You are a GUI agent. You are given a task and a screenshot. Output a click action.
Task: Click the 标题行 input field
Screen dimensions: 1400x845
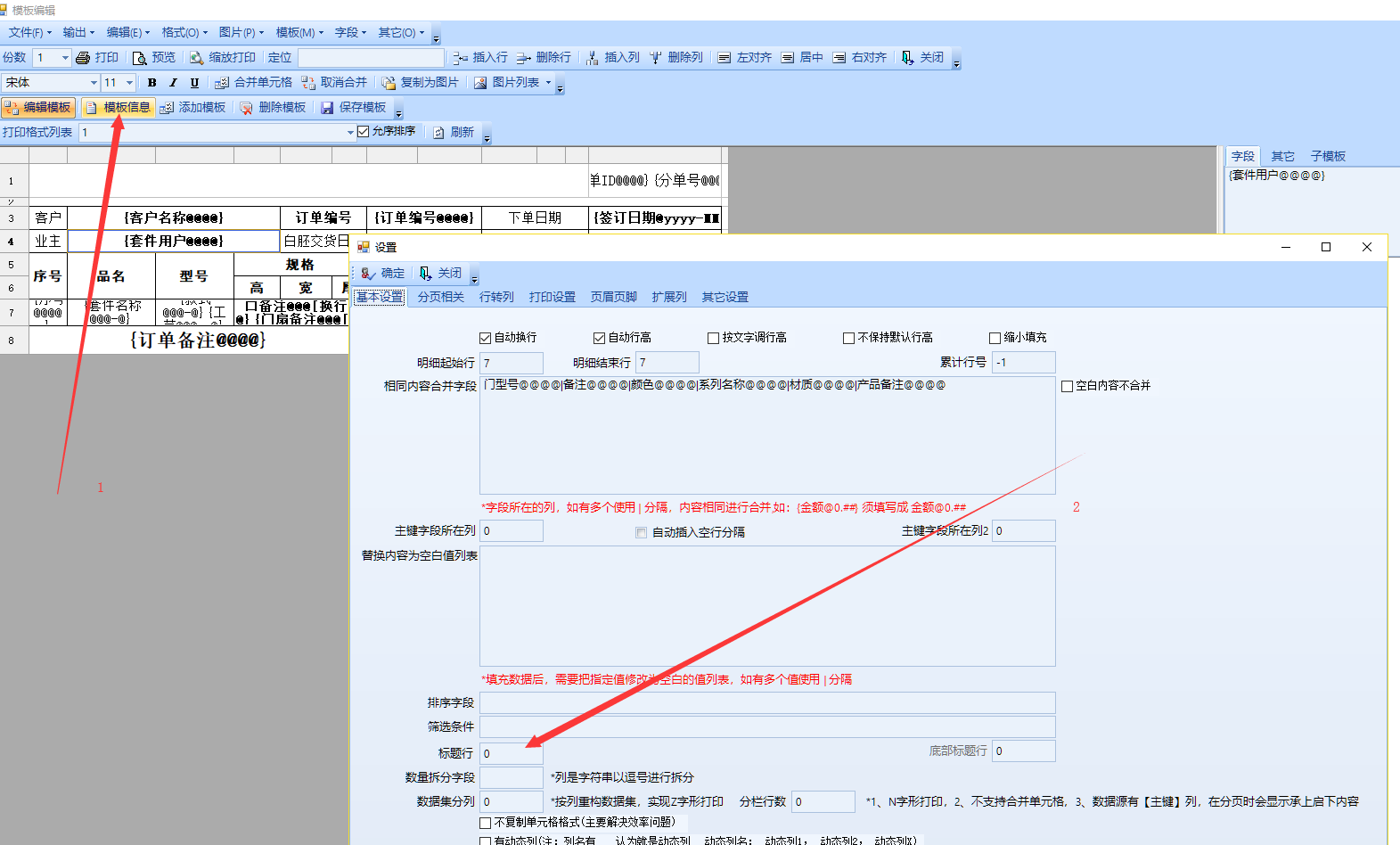[512, 753]
